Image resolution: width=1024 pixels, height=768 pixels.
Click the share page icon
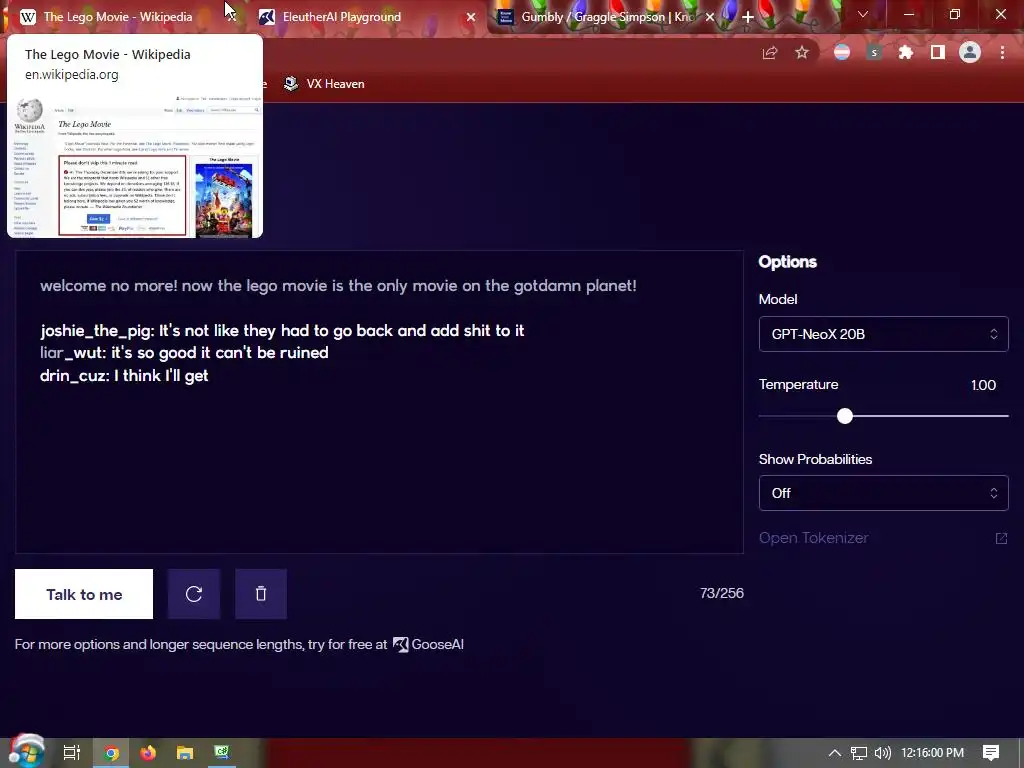(770, 53)
